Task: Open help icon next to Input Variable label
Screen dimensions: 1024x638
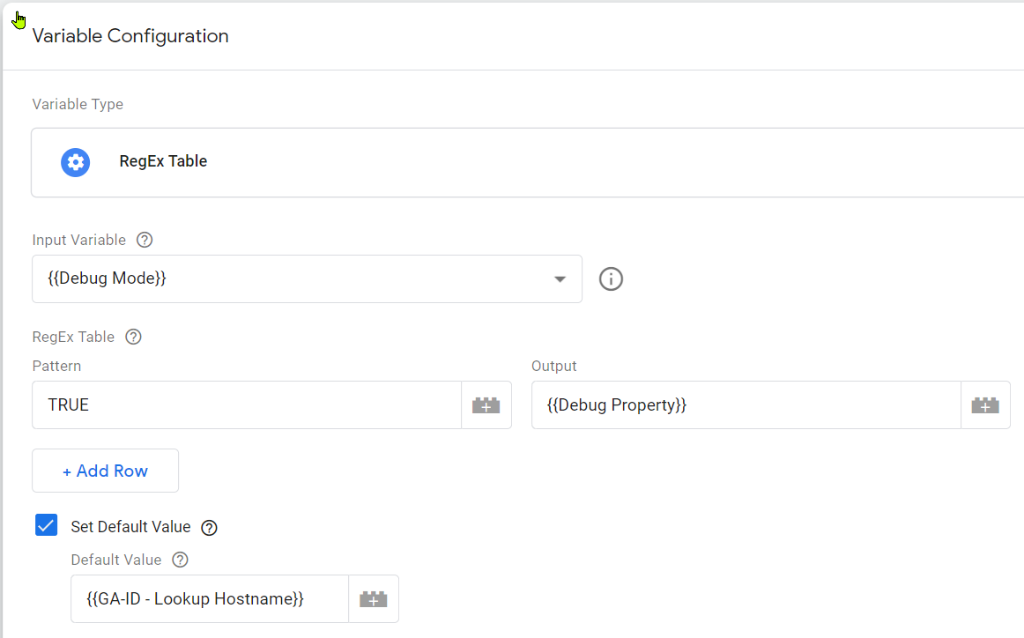Action: [x=145, y=240]
